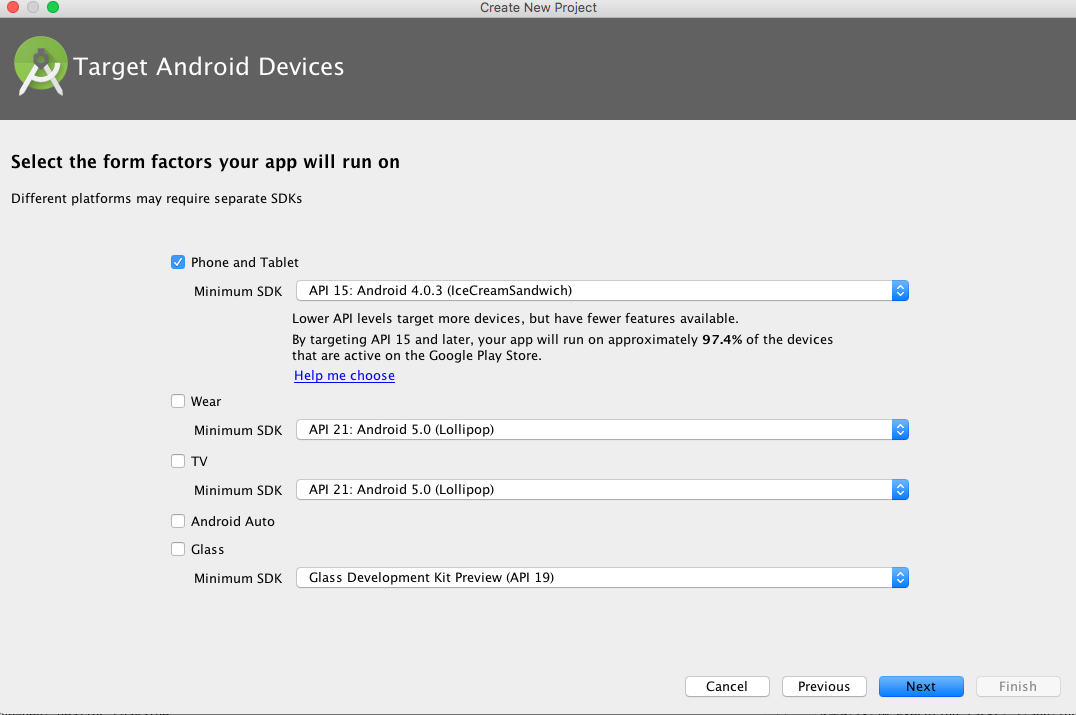Open the Wear Minimum SDK dropdown
This screenshot has height=715, width=1076.
tap(601, 430)
